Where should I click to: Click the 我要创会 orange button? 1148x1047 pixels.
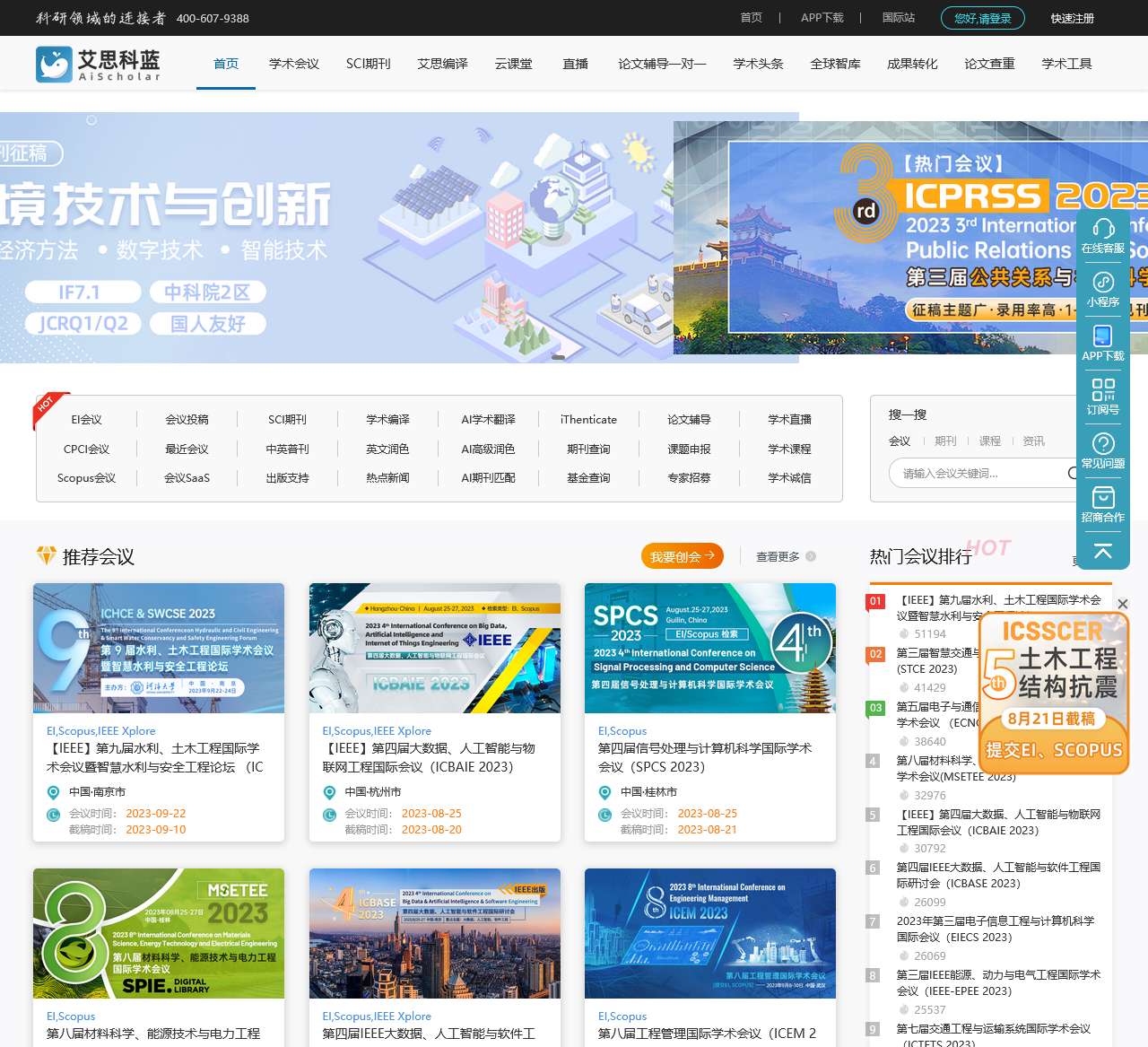tap(683, 556)
